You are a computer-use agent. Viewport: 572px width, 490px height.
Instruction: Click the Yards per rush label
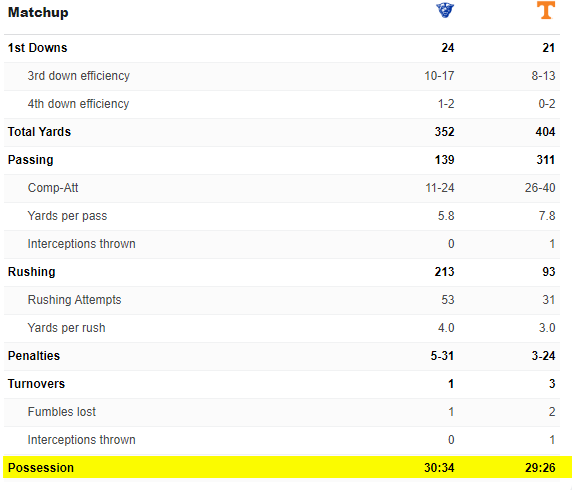pos(66,328)
